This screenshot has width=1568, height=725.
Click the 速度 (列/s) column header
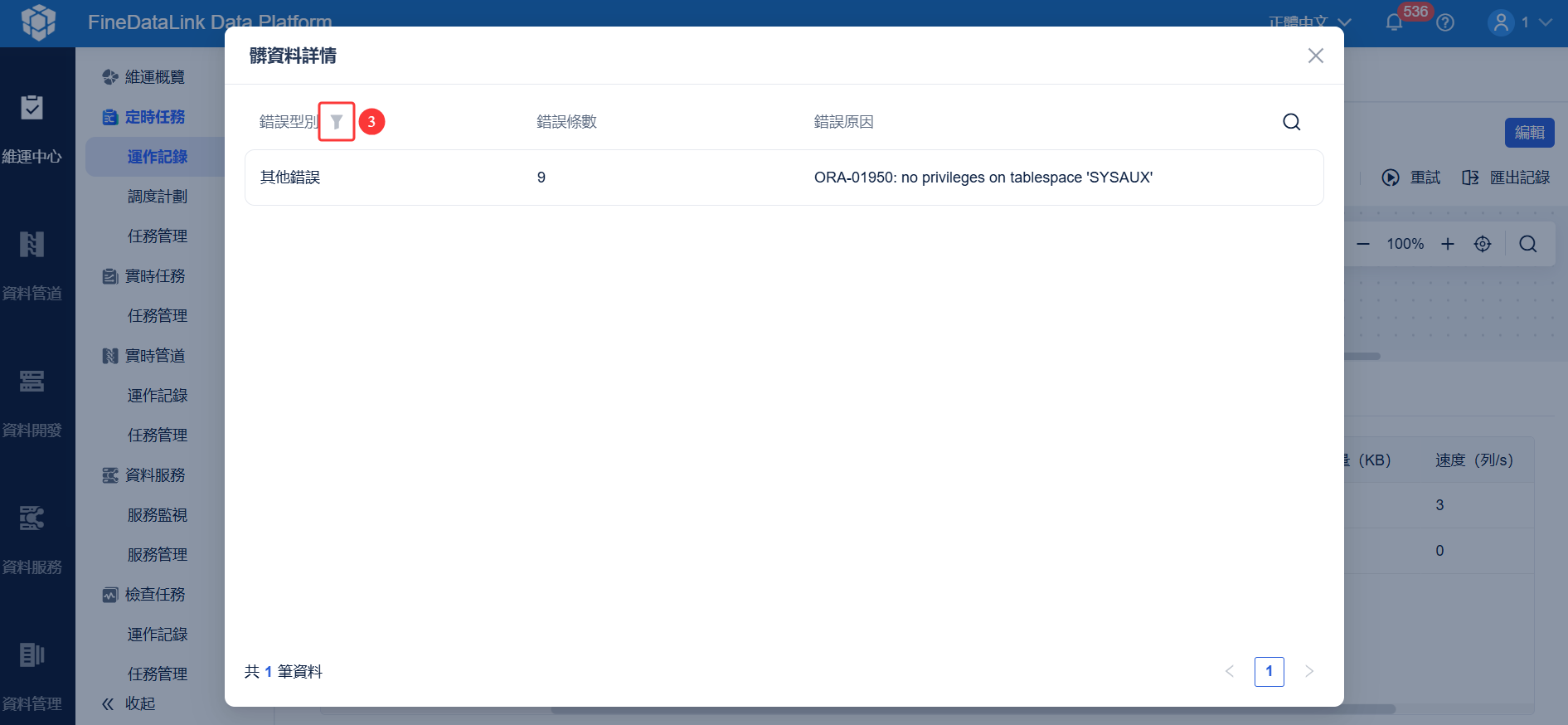pyautogui.click(x=1474, y=460)
